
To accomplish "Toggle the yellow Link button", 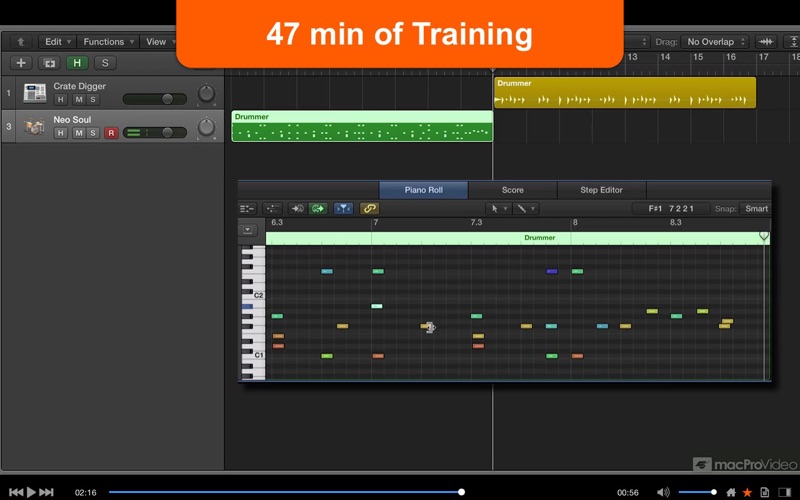I will pos(369,209).
